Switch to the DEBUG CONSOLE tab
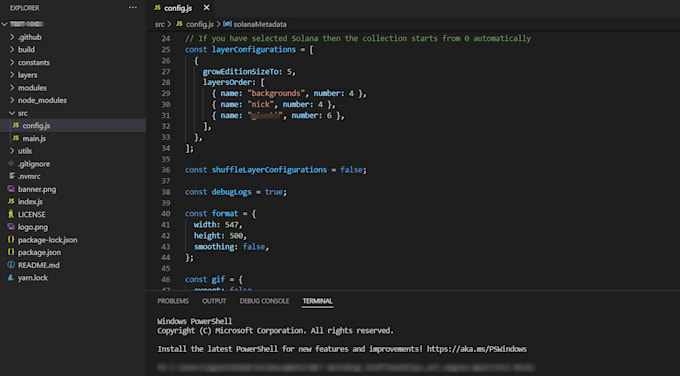Viewport: 680px width, 376px height. click(264, 301)
